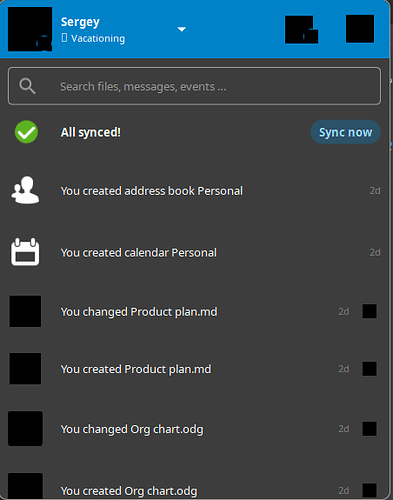Open the local folder icon in header
393x500 pixels.
[x=301, y=29]
